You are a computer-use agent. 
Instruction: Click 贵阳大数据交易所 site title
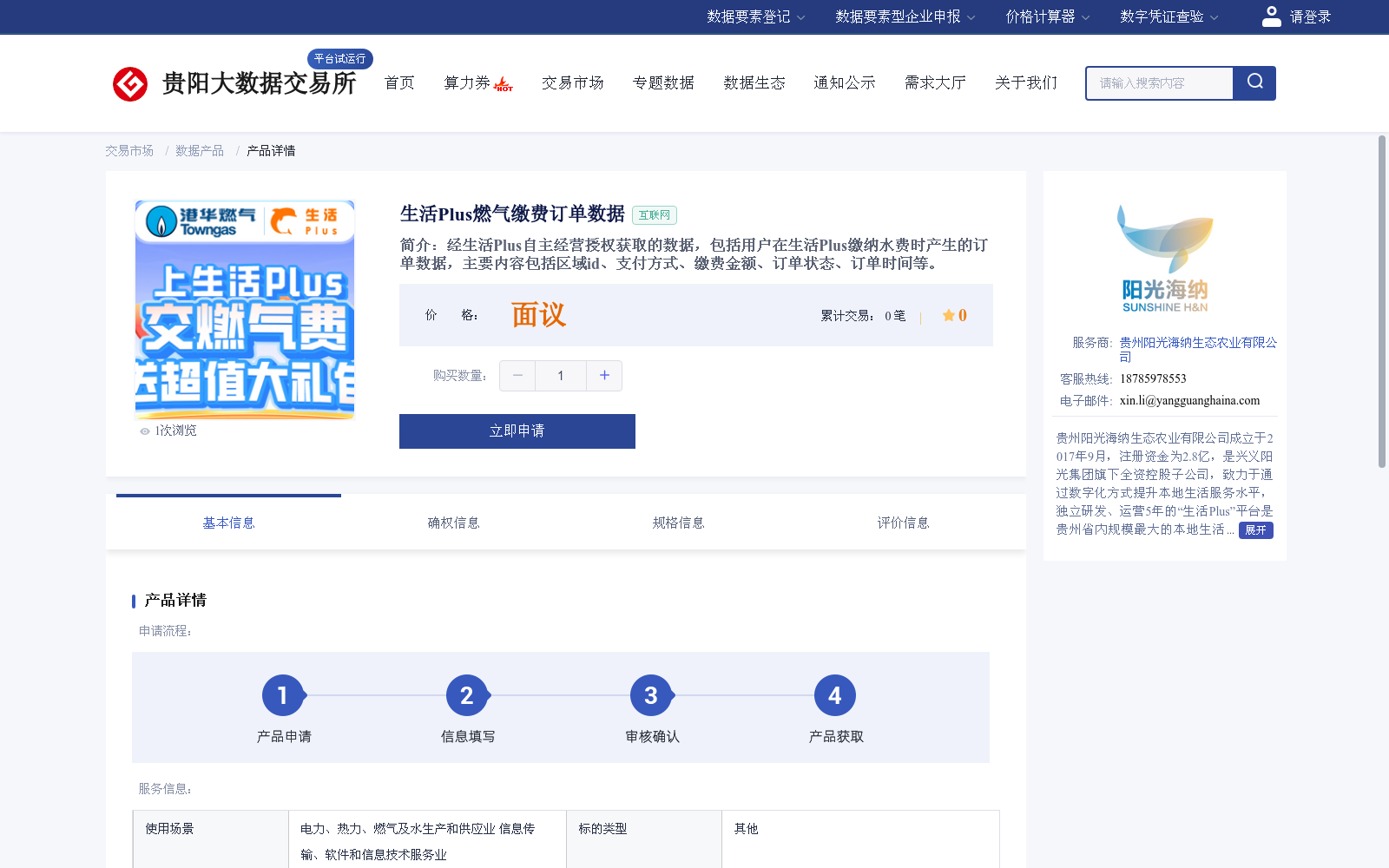(259, 84)
